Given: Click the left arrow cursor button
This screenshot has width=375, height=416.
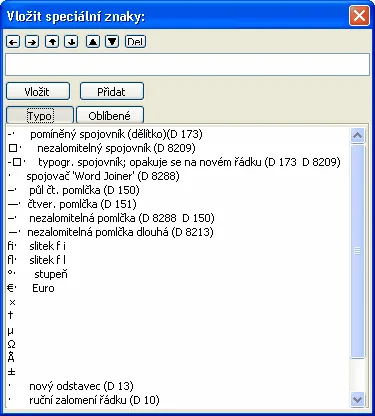Looking at the screenshot, I should [x=13, y=42].
